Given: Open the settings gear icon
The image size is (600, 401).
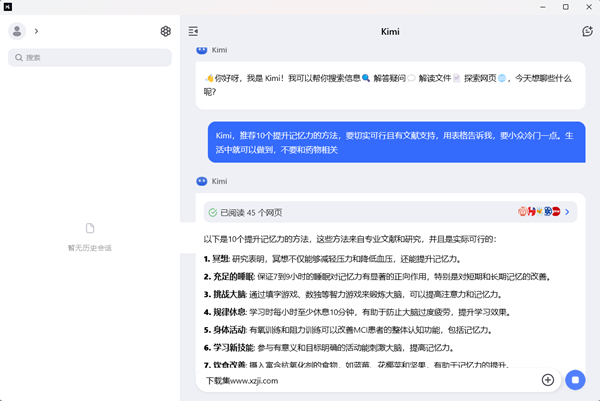Looking at the screenshot, I should (x=165, y=31).
